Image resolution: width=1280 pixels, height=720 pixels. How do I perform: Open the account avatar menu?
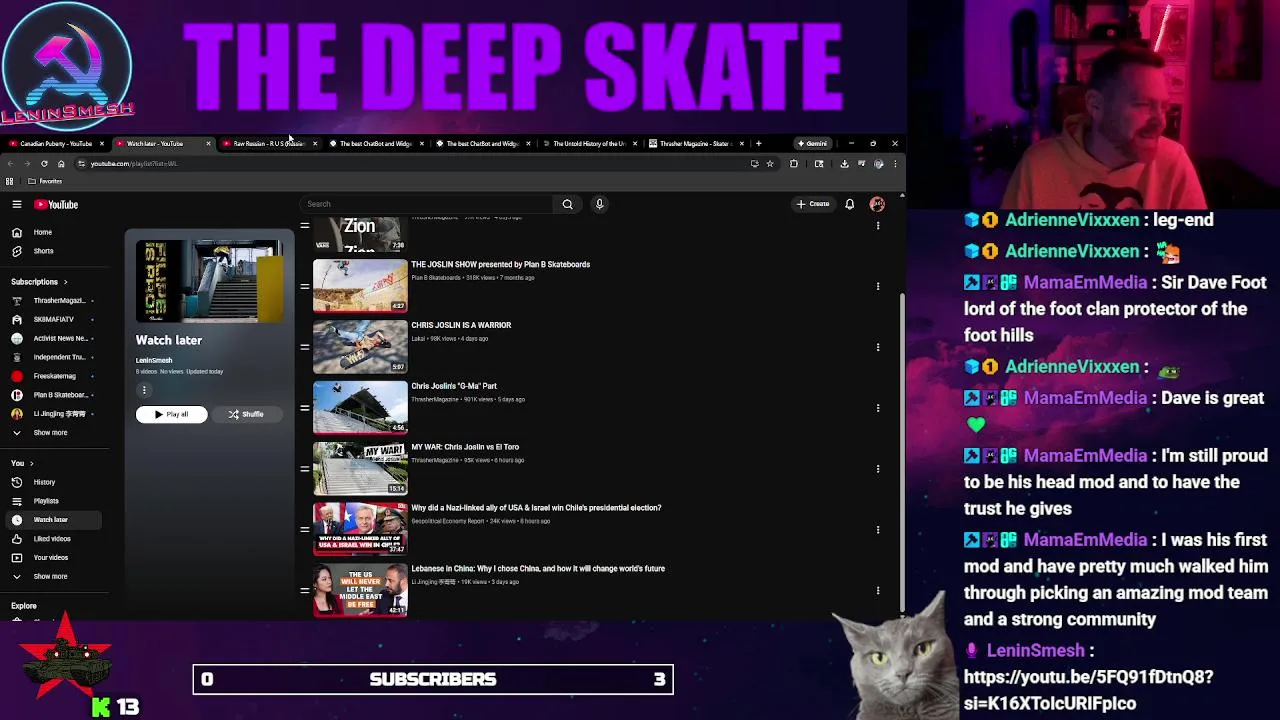(877, 204)
